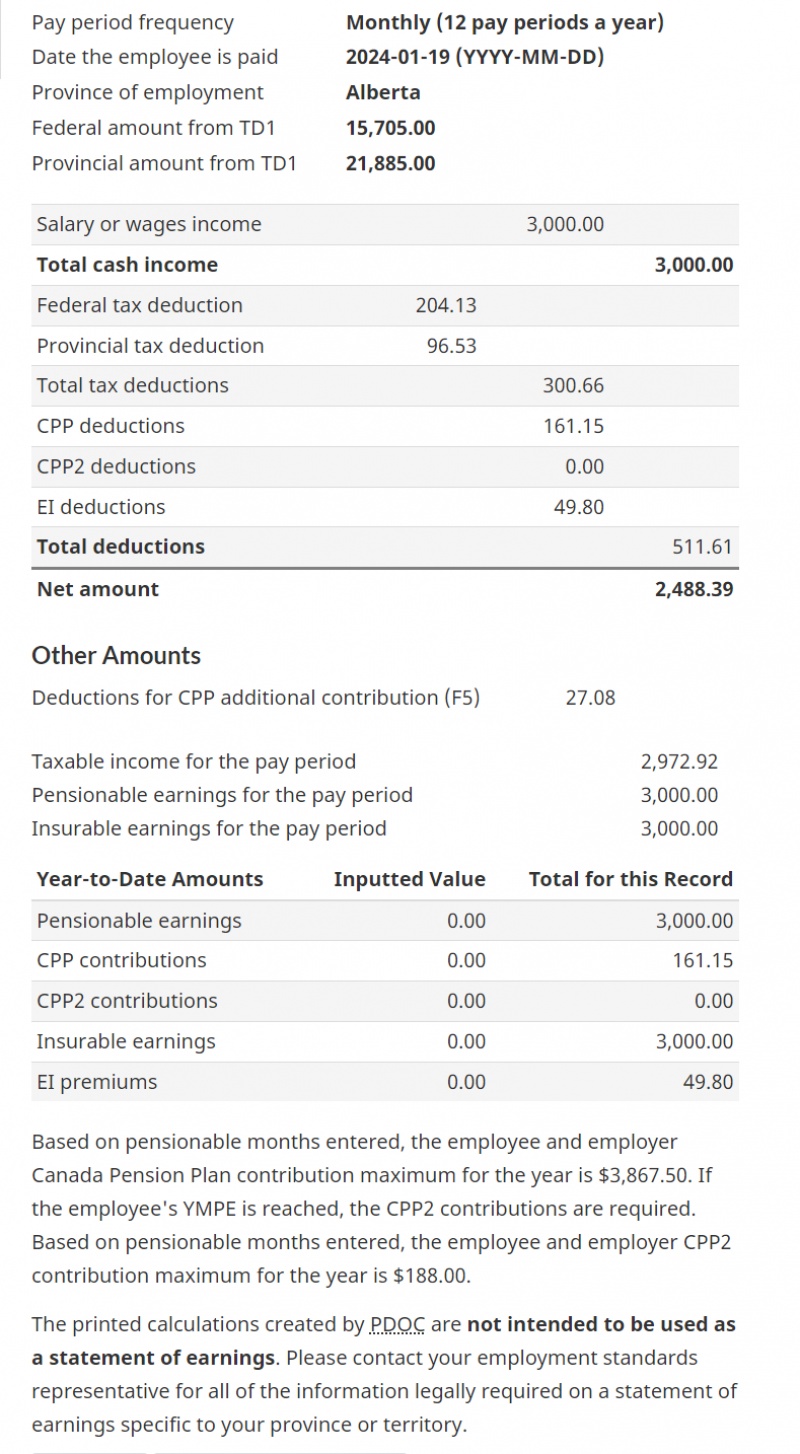The width and height of the screenshot is (800, 1454).
Task: Click the Year-to-Date Amounts column header
Action: [150, 880]
